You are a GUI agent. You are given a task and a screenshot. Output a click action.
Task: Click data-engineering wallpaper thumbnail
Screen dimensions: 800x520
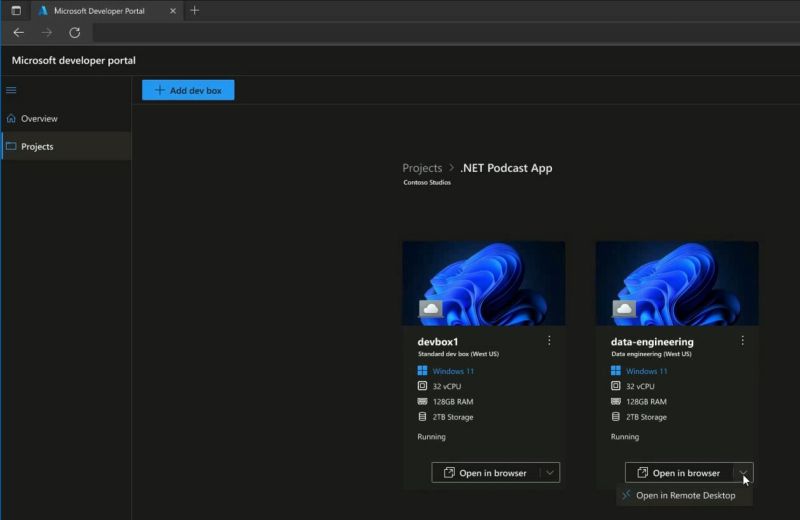[x=677, y=283]
